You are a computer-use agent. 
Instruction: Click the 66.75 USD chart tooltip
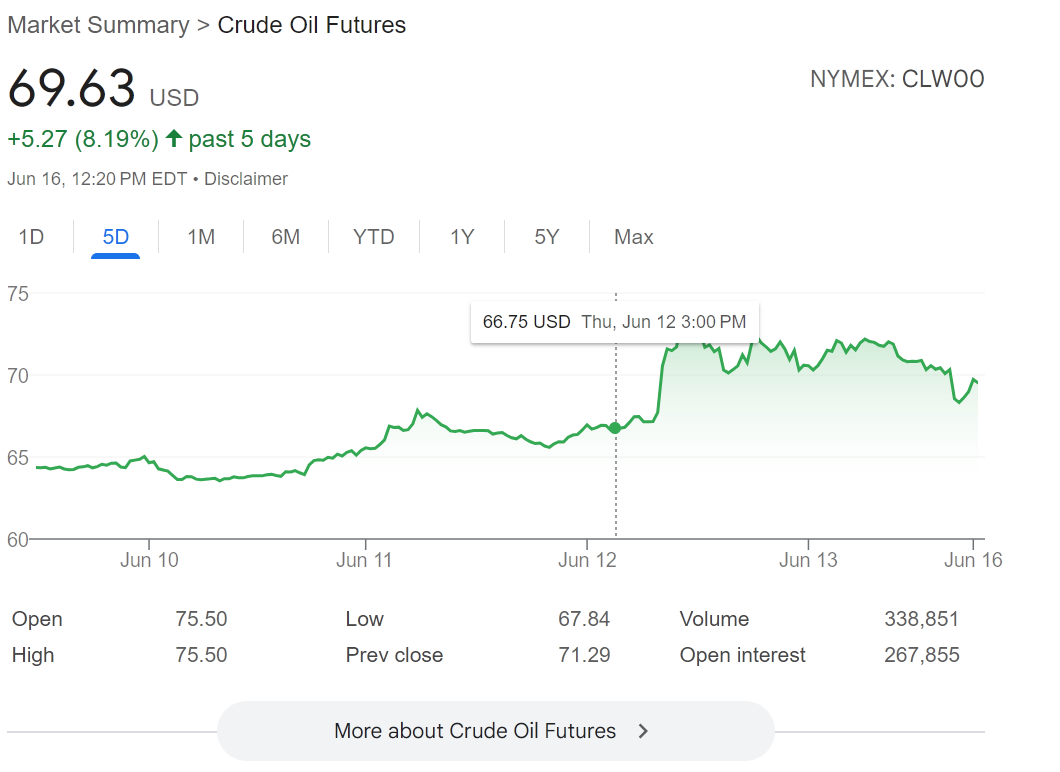[x=615, y=322]
